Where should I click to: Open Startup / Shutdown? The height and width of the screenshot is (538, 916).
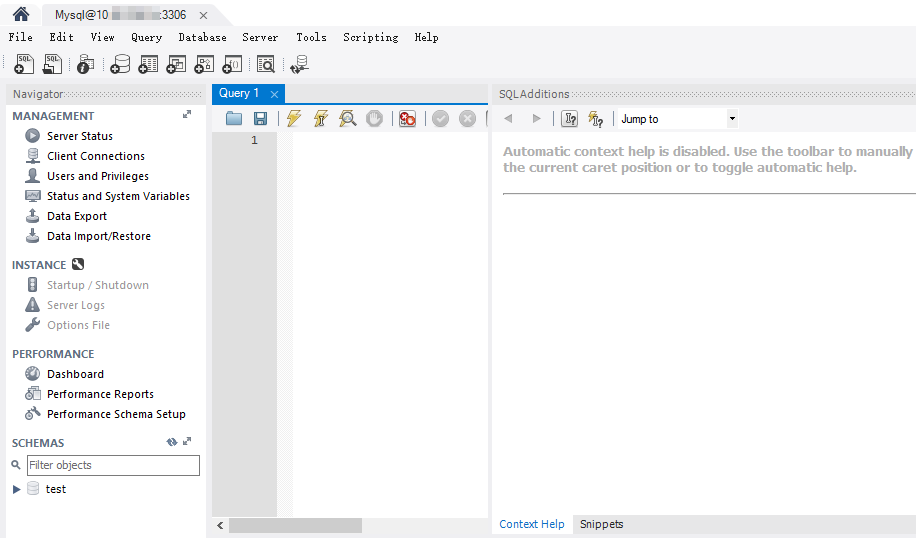[x=98, y=285]
